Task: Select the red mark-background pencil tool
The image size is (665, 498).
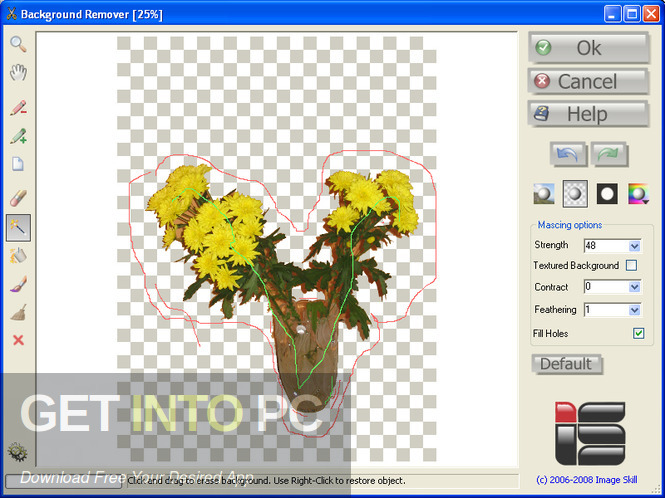Action: 18,108
